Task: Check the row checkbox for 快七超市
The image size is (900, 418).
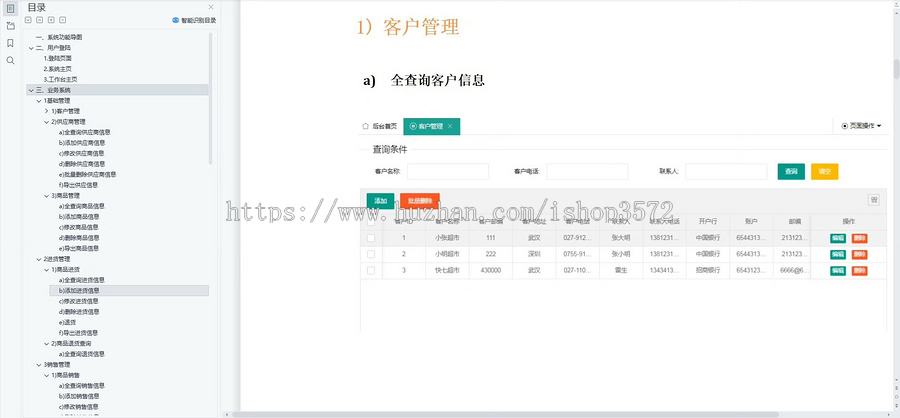Action: [x=371, y=270]
